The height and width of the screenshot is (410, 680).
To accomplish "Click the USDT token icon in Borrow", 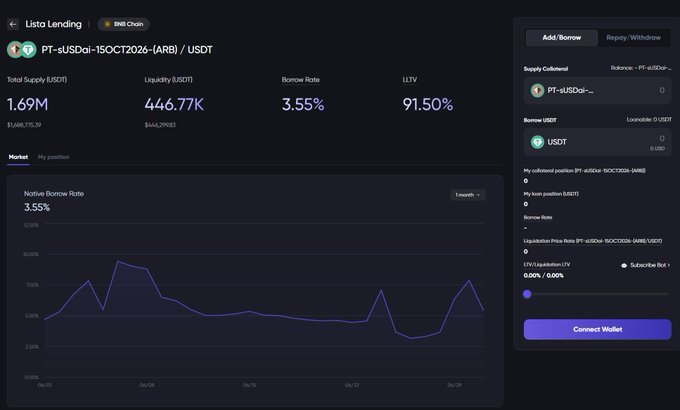I will [537, 142].
